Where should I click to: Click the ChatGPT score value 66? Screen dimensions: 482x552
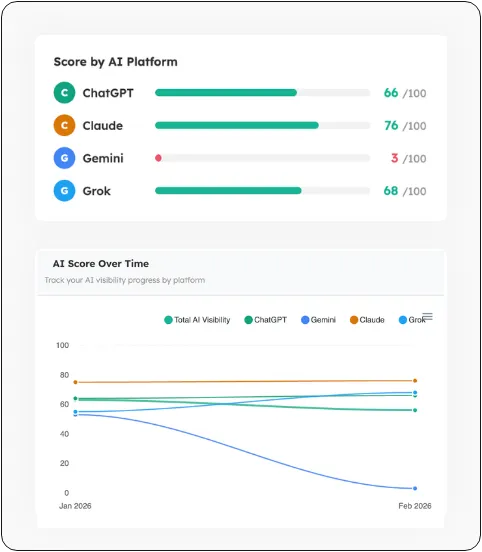[391, 93]
